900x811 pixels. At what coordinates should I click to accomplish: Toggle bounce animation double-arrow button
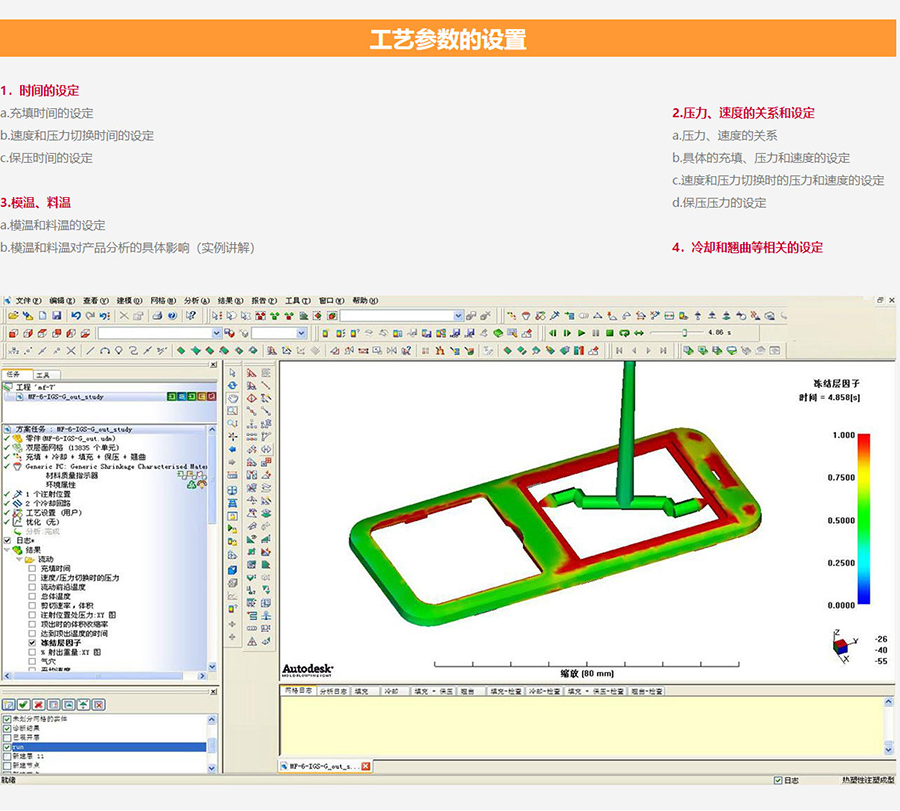[638, 333]
